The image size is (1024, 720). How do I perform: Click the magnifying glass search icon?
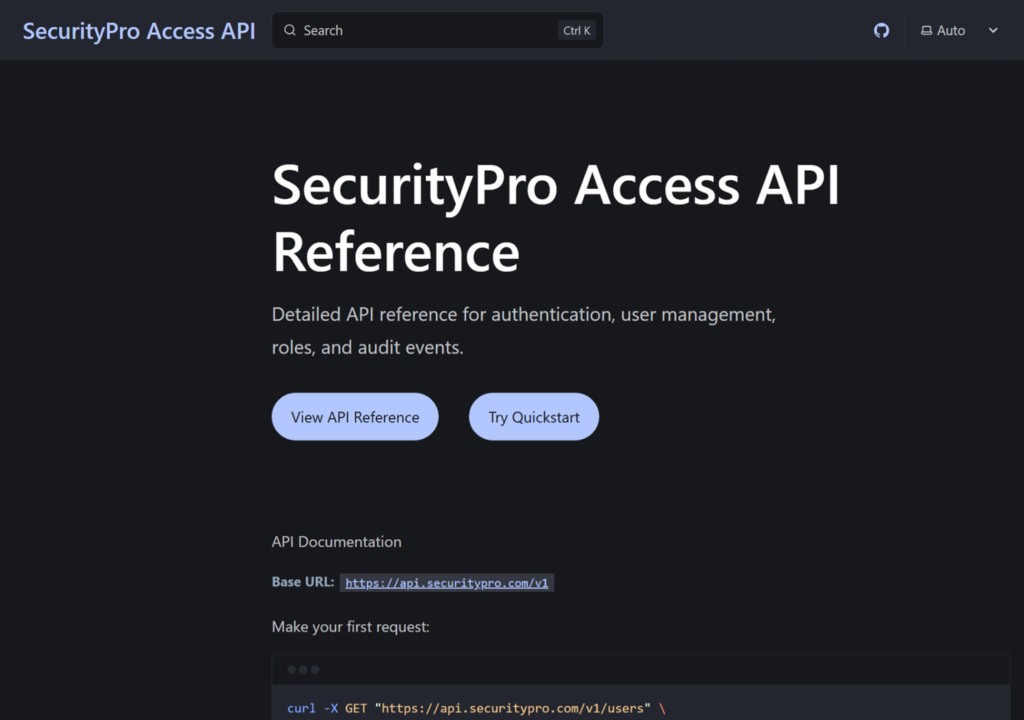pos(290,31)
